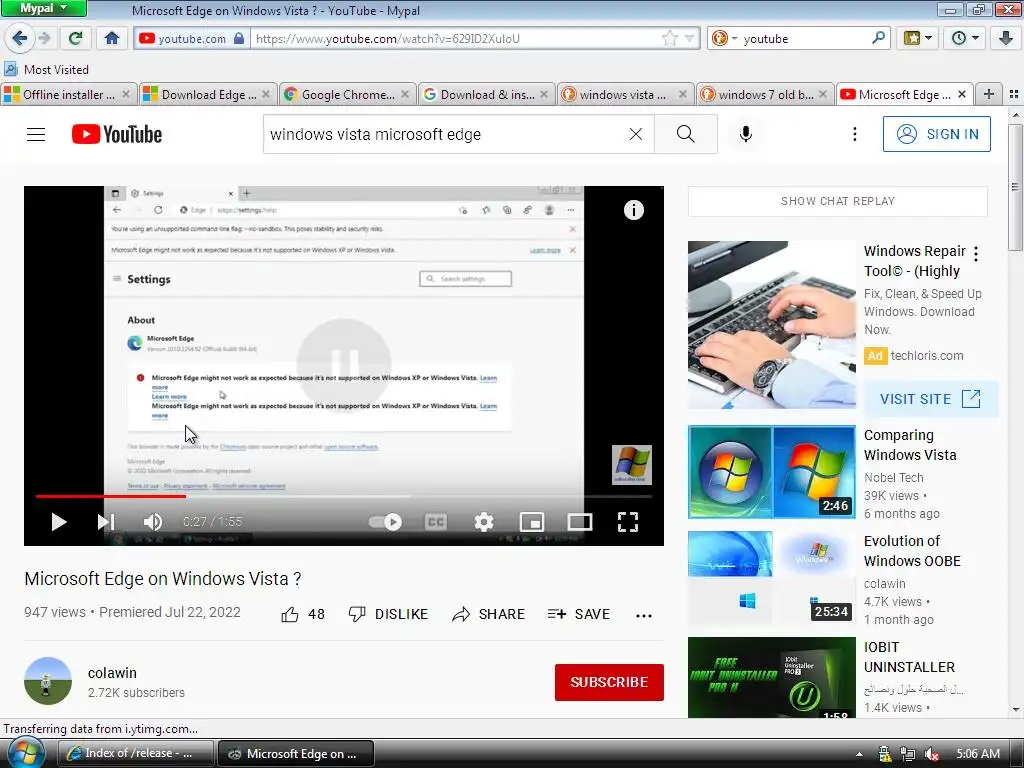Switch to Index of /release taskbar window

pos(136,754)
